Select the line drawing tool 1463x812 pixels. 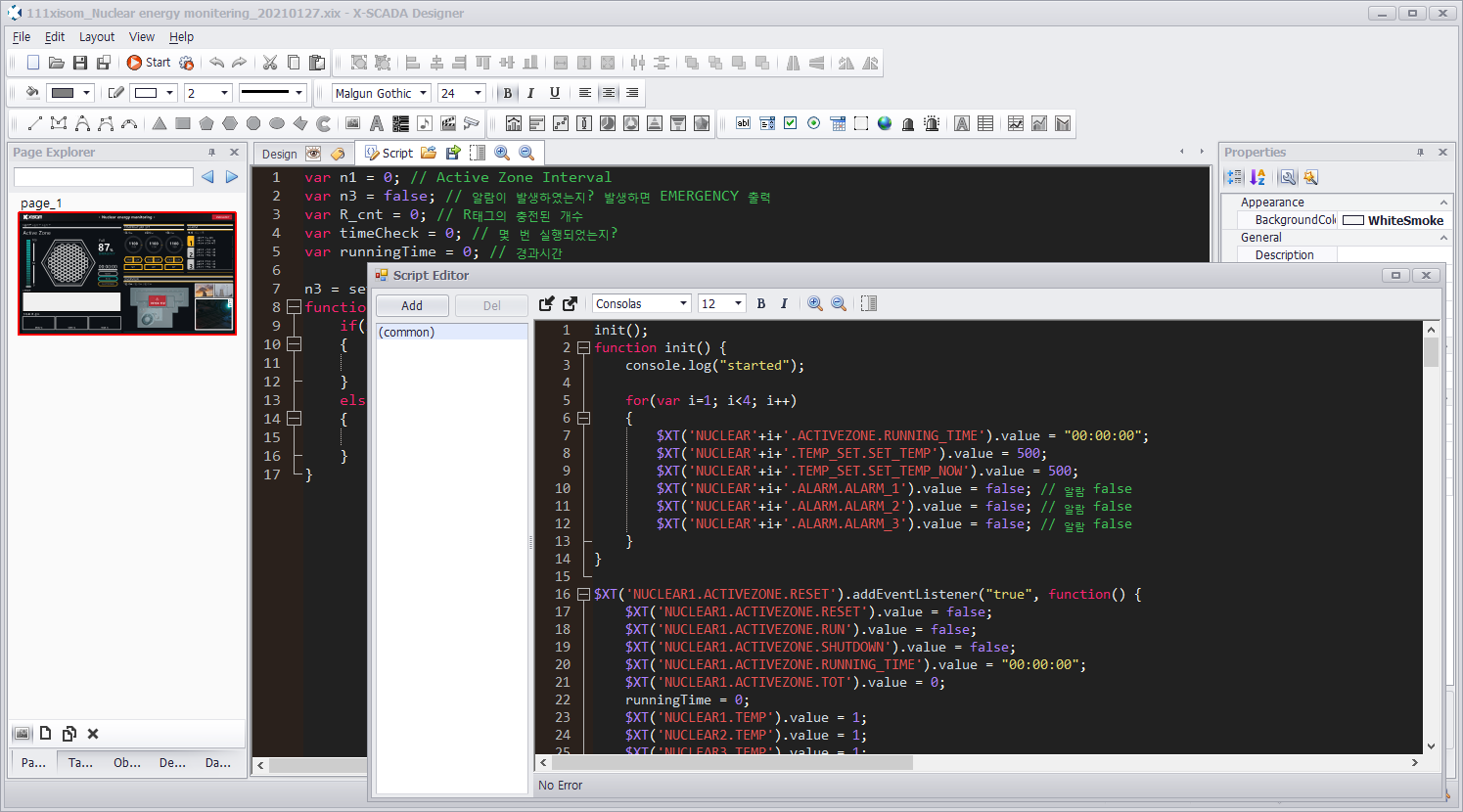coord(35,123)
